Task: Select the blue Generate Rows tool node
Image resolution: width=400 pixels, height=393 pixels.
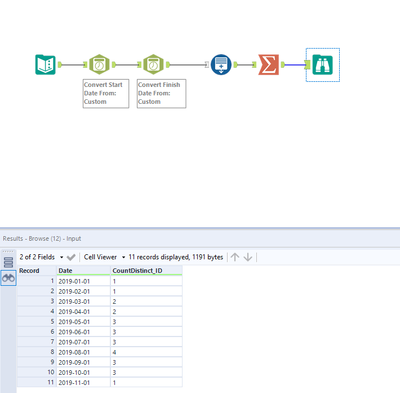Action: point(221,64)
